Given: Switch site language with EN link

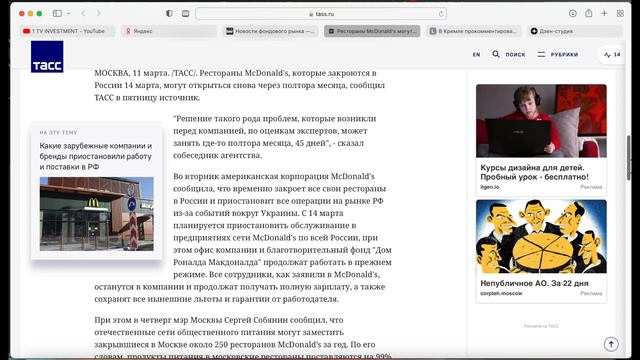Looking at the screenshot, I should tap(476, 55).
